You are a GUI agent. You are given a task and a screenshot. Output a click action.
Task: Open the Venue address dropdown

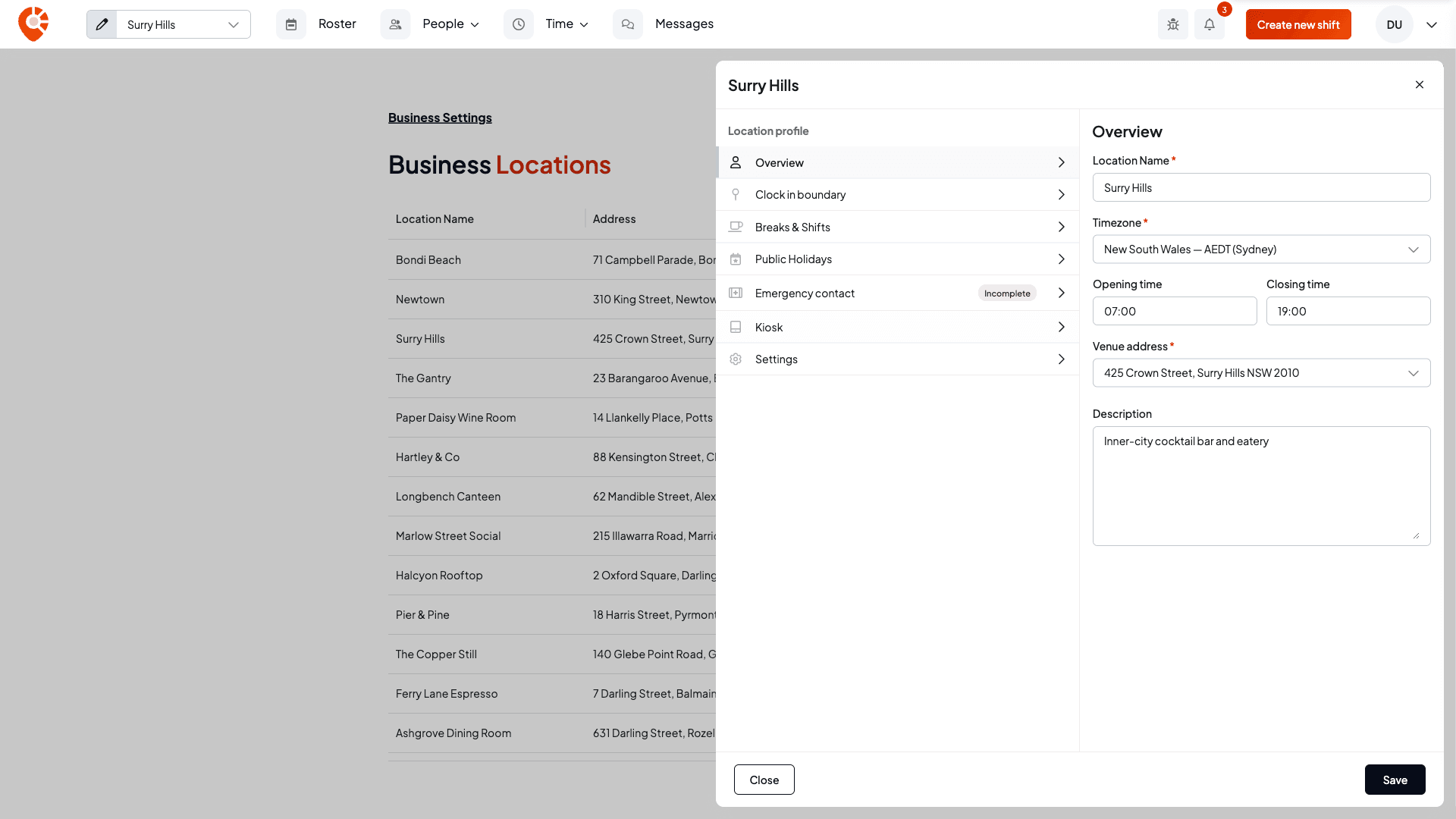tap(1261, 372)
